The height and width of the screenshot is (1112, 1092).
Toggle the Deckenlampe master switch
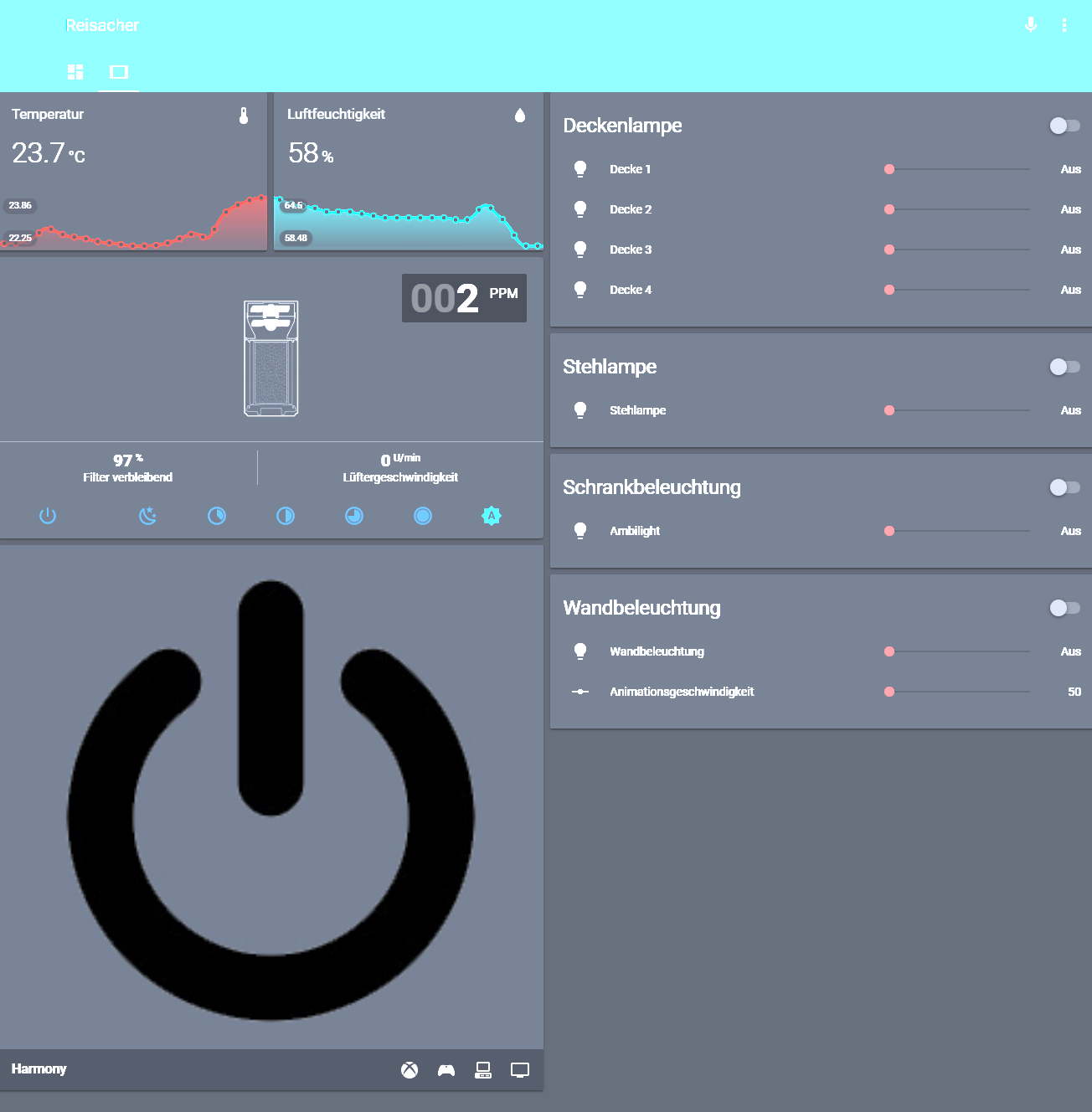[x=1064, y=126]
